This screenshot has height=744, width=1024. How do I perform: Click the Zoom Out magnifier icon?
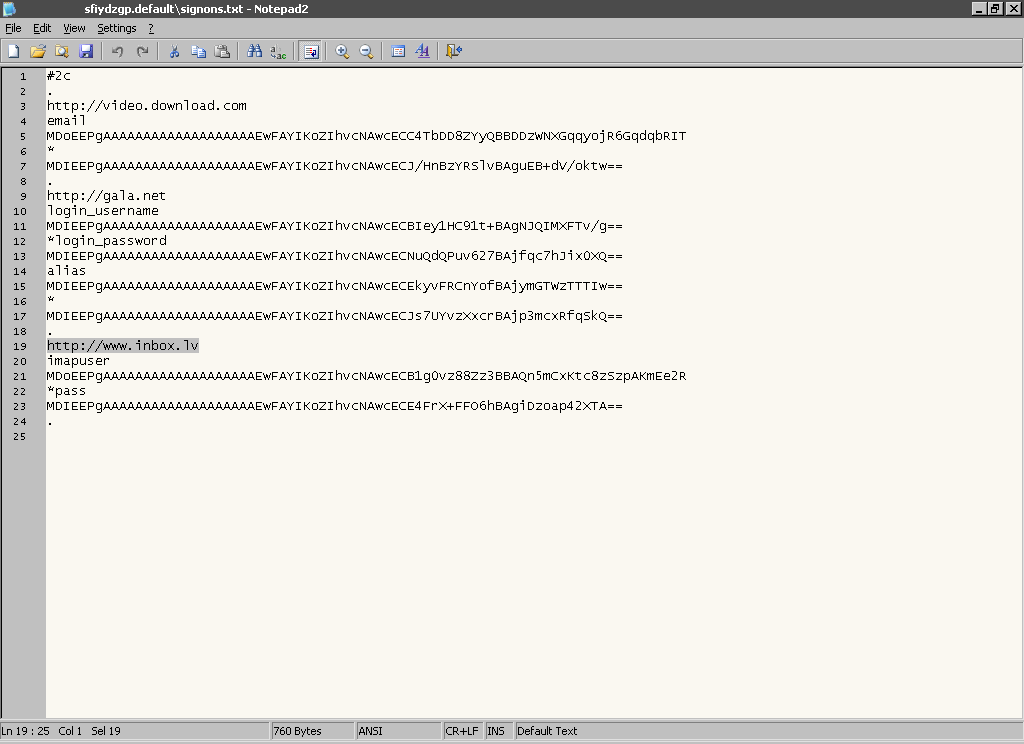coord(366,51)
